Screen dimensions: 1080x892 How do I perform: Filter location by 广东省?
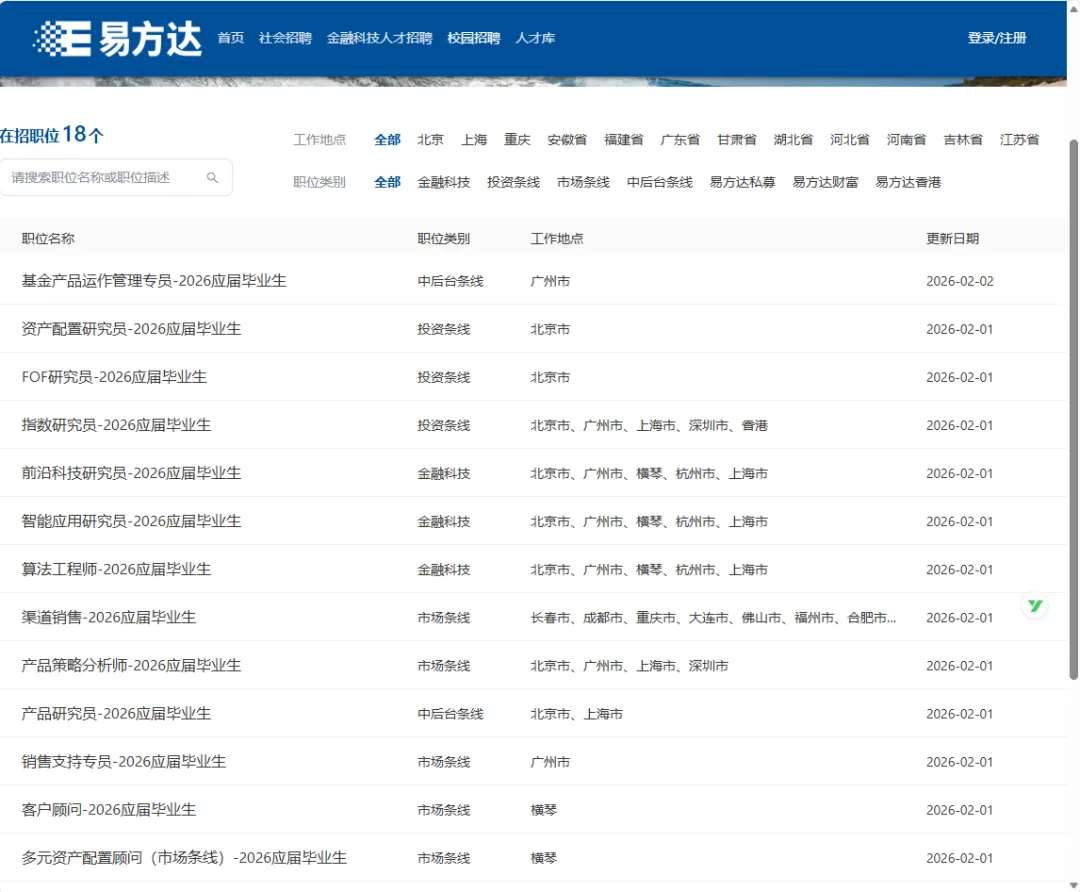680,140
